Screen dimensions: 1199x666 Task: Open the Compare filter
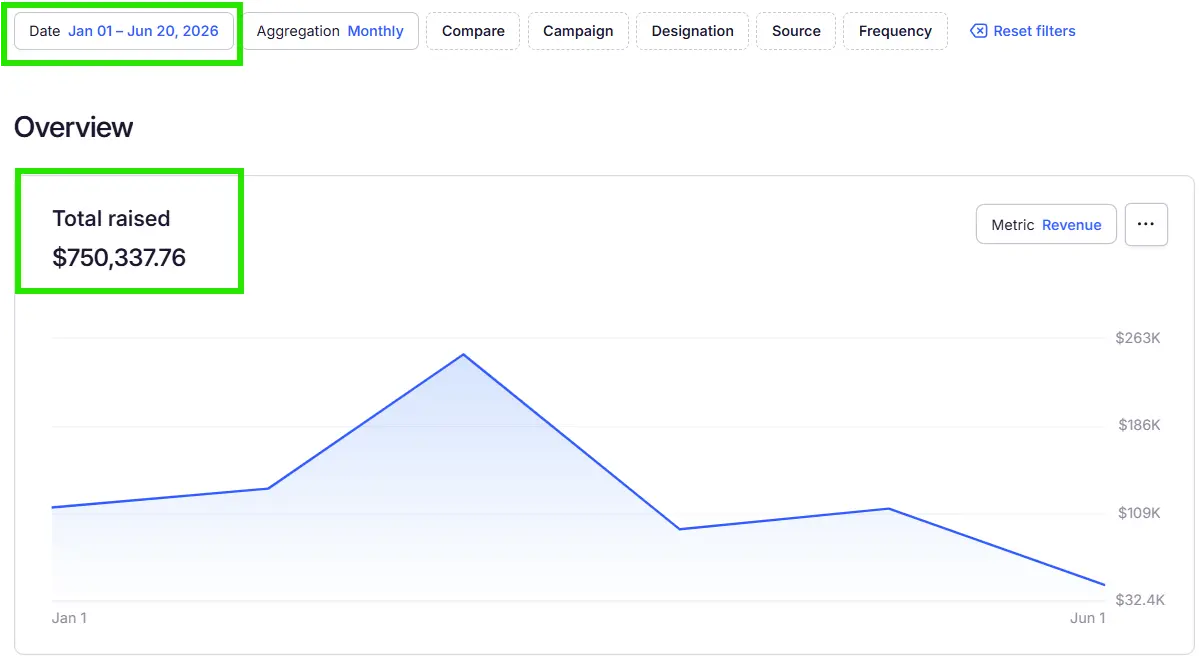pyautogui.click(x=473, y=31)
